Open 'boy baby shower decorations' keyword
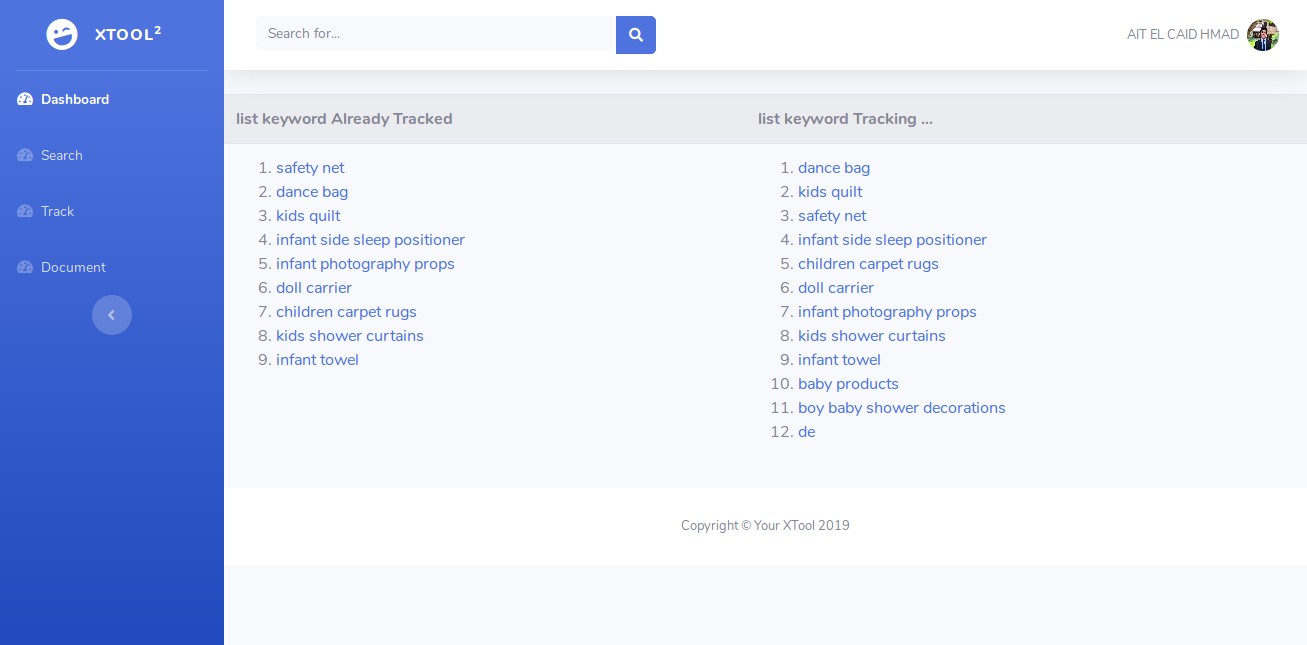Image resolution: width=1307 pixels, height=645 pixels. point(901,408)
